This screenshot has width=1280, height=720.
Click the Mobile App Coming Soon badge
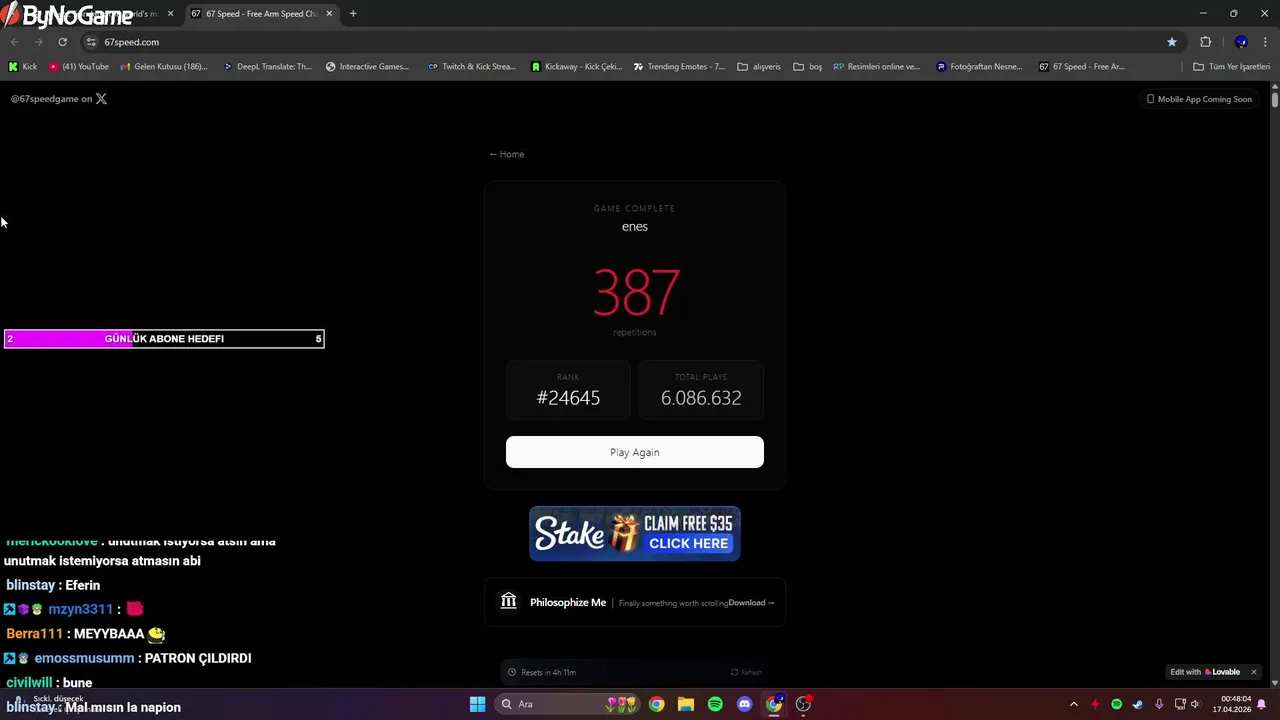(x=1199, y=99)
